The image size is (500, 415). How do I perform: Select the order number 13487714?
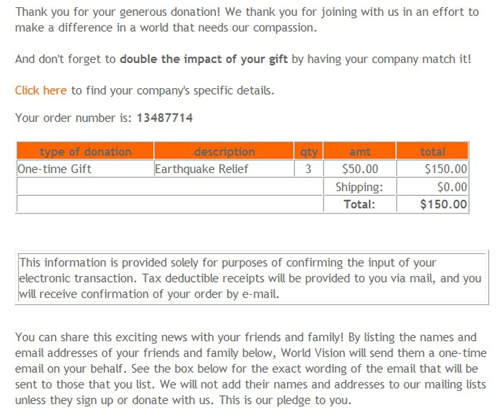(x=165, y=118)
